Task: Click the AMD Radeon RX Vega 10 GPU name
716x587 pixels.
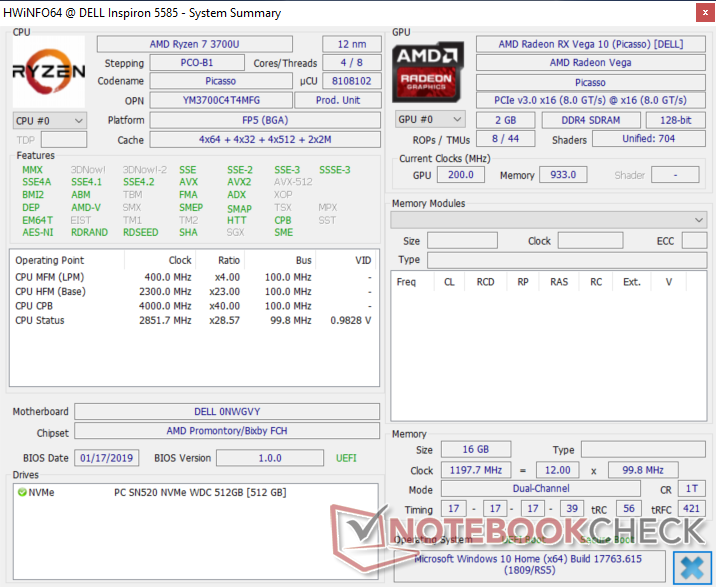Action: (x=590, y=44)
